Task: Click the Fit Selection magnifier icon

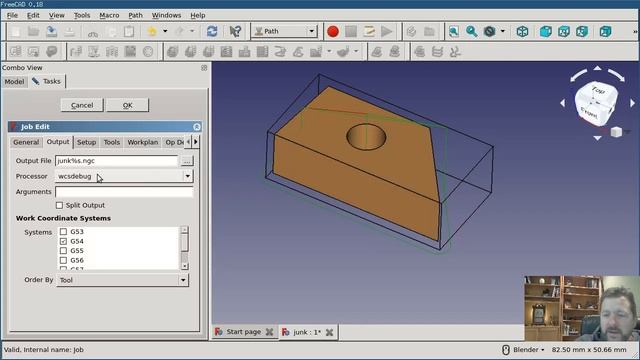Action: coord(471,31)
